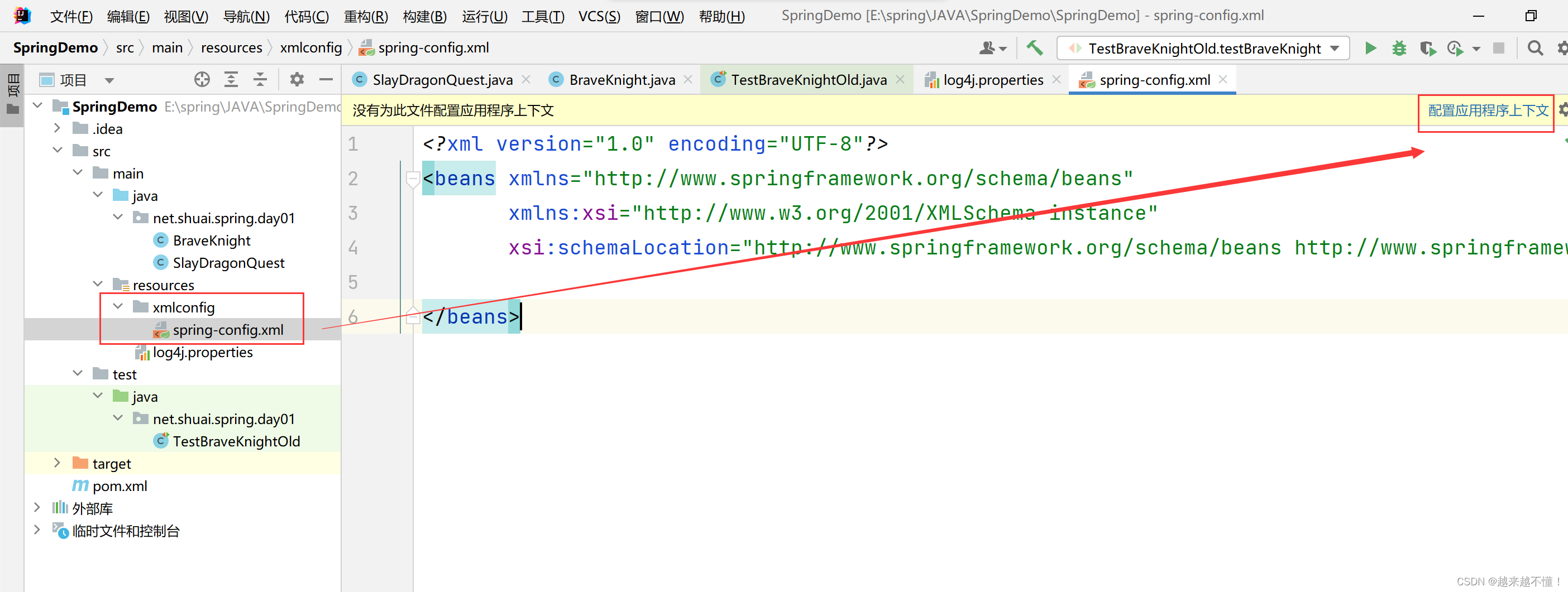Open the 文件(F) menu
The image size is (1568, 592).
(x=71, y=16)
